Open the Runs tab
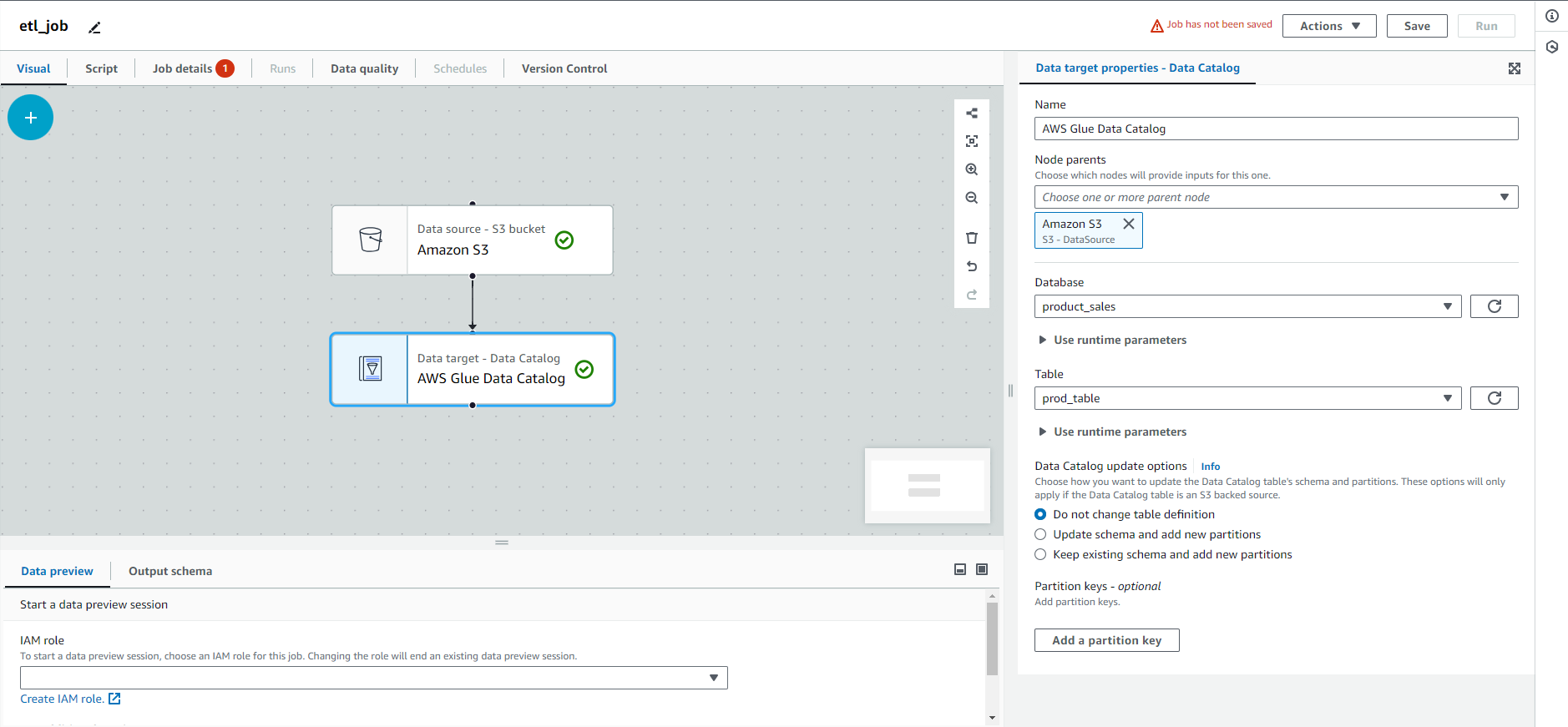 click(x=282, y=68)
